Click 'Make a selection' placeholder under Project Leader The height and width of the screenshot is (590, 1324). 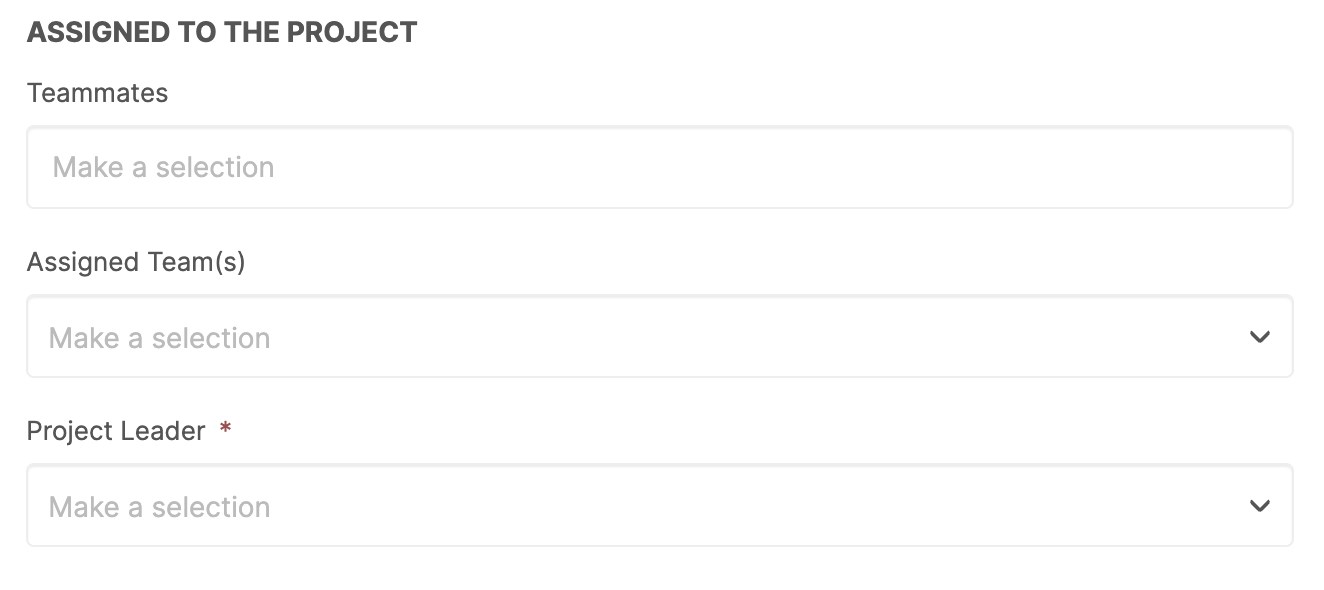159,507
